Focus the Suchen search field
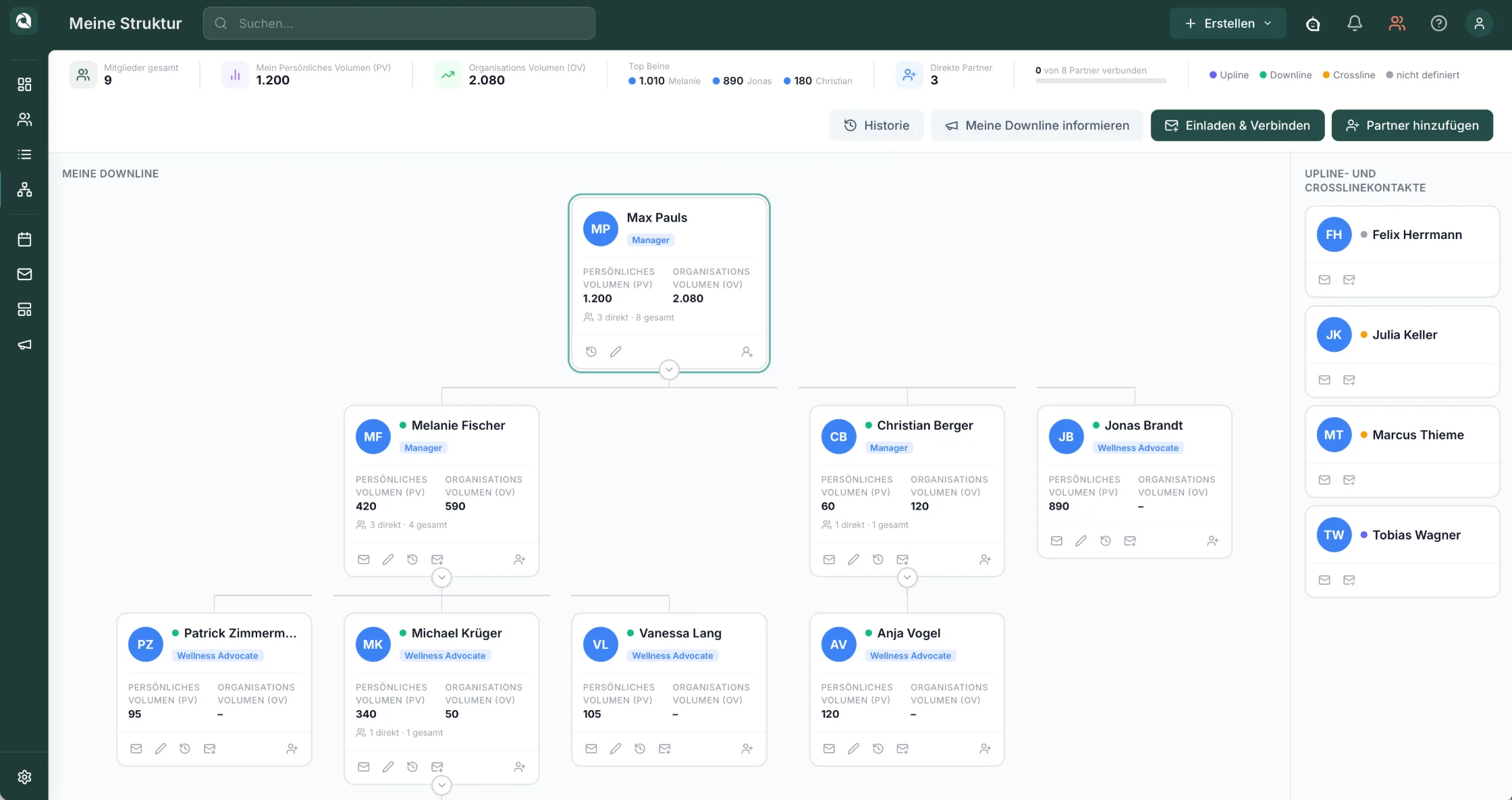 (399, 23)
